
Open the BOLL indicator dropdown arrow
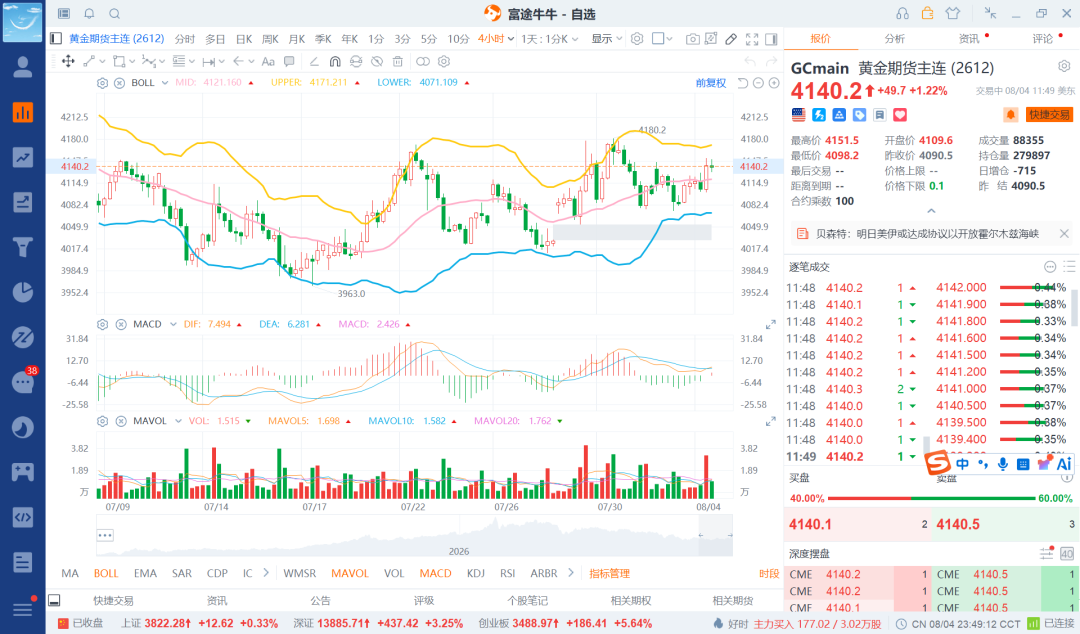tap(165, 83)
